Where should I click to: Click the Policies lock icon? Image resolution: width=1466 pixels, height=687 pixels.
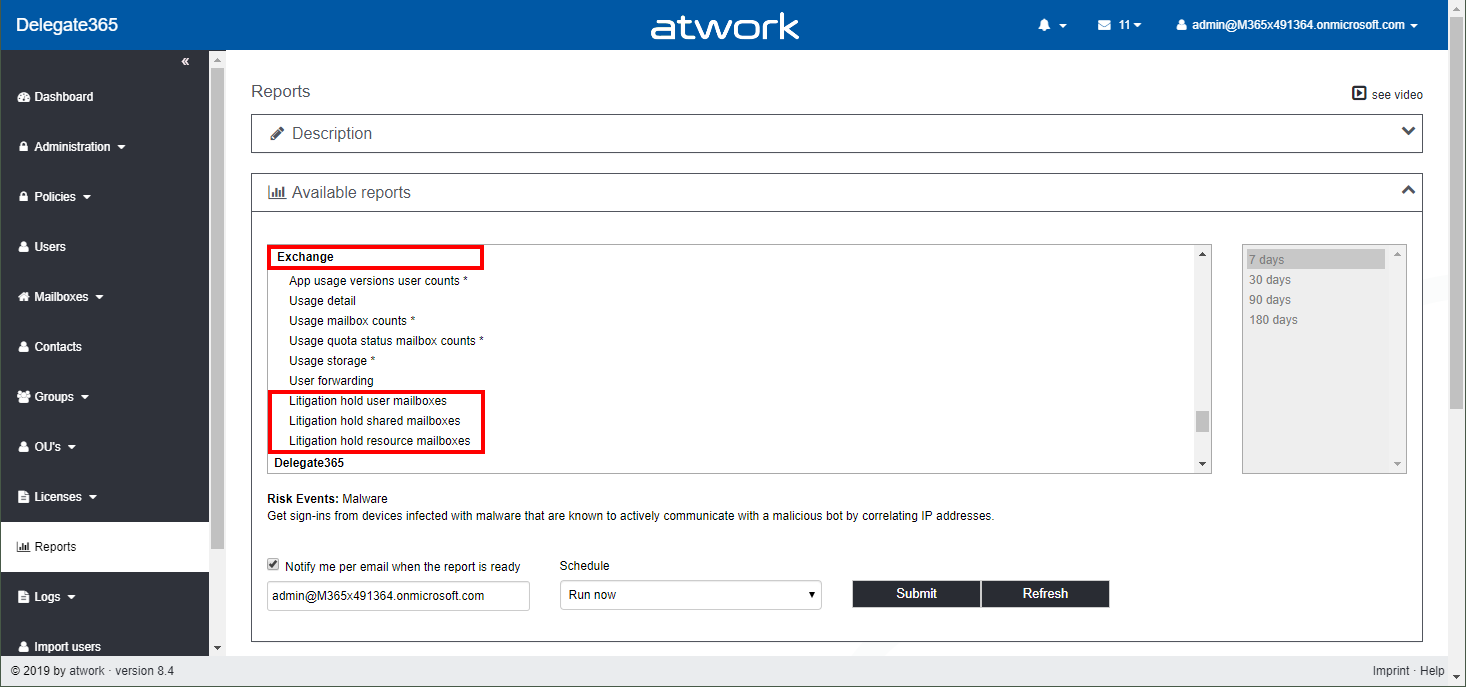point(25,197)
